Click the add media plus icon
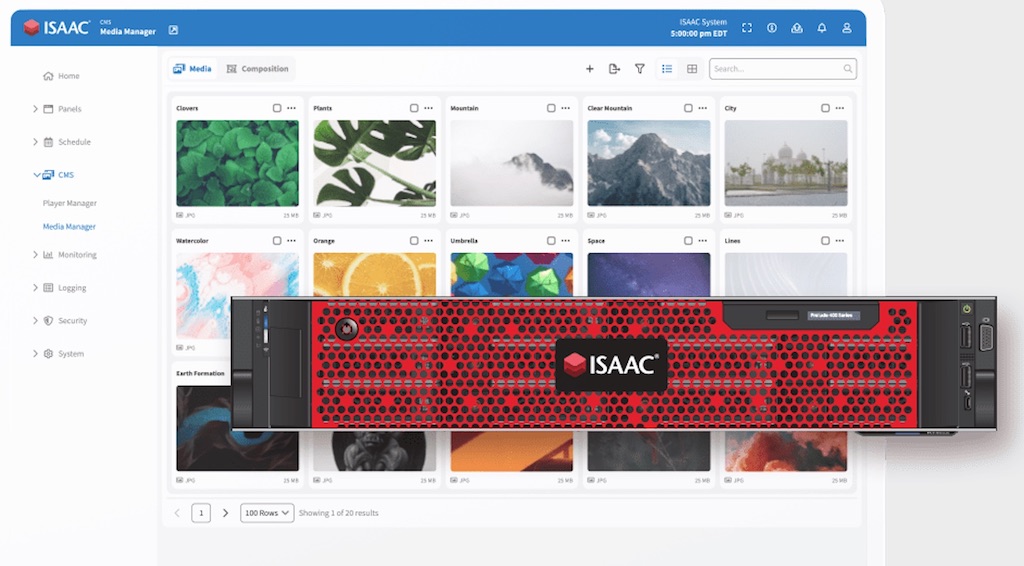This screenshot has width=1024, height=566. (x=589, y=69)
